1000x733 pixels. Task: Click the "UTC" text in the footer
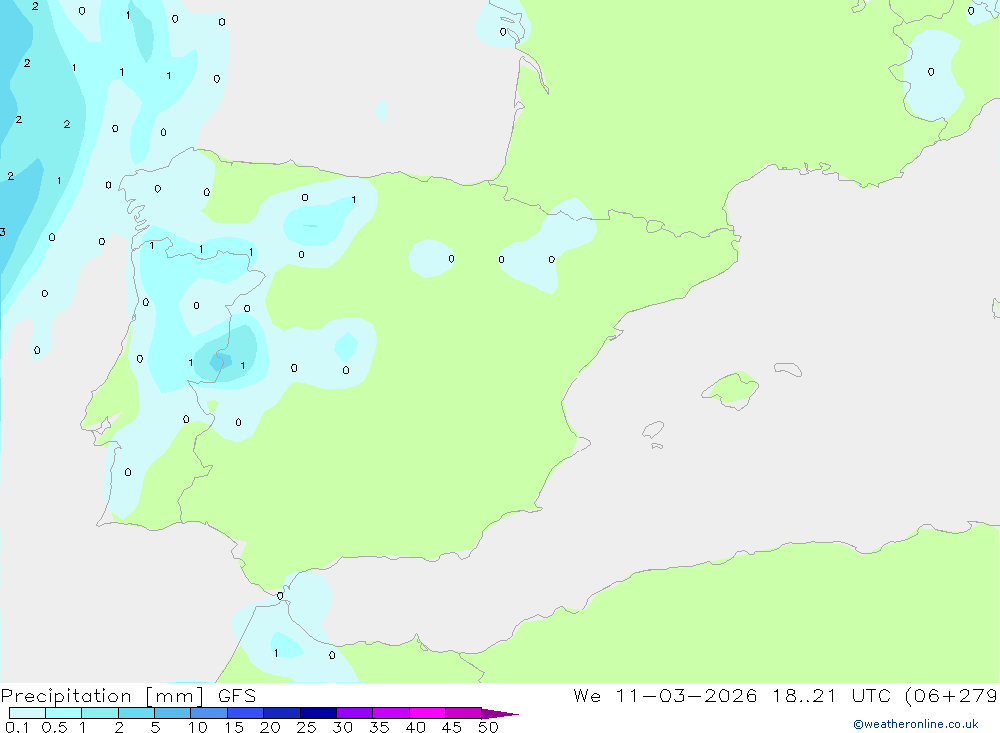click(871, 695)
